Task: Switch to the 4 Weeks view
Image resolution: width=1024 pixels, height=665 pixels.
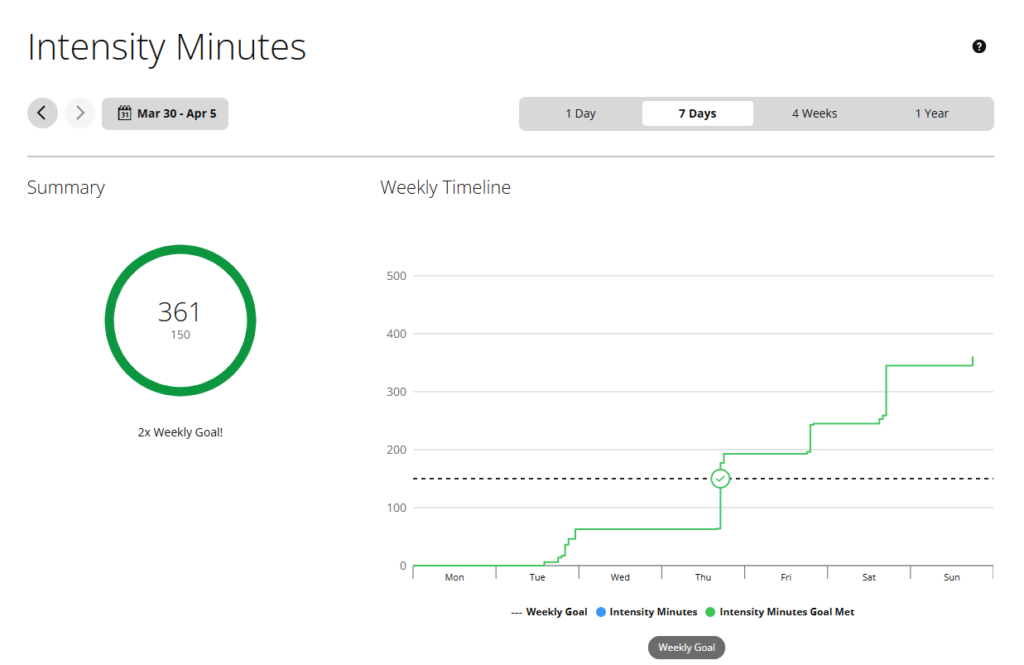Action: coord(814,113)
